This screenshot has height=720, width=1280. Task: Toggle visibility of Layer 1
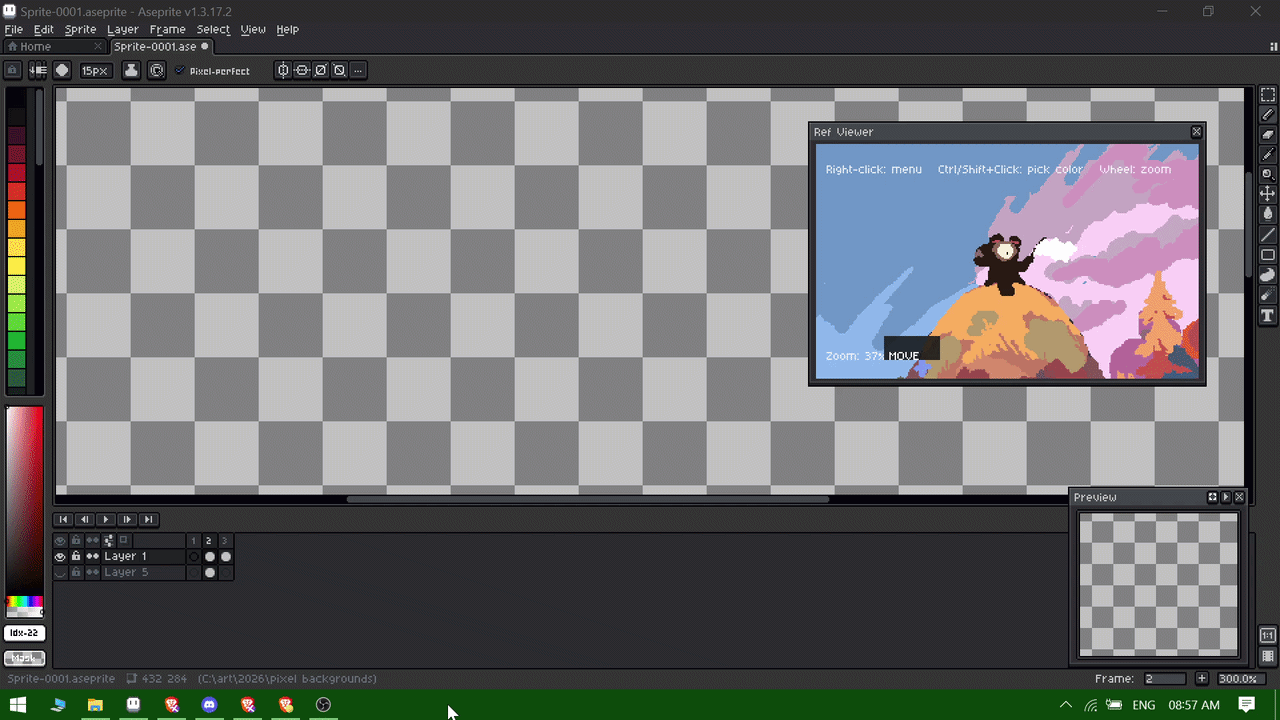(x=60, y=556)
